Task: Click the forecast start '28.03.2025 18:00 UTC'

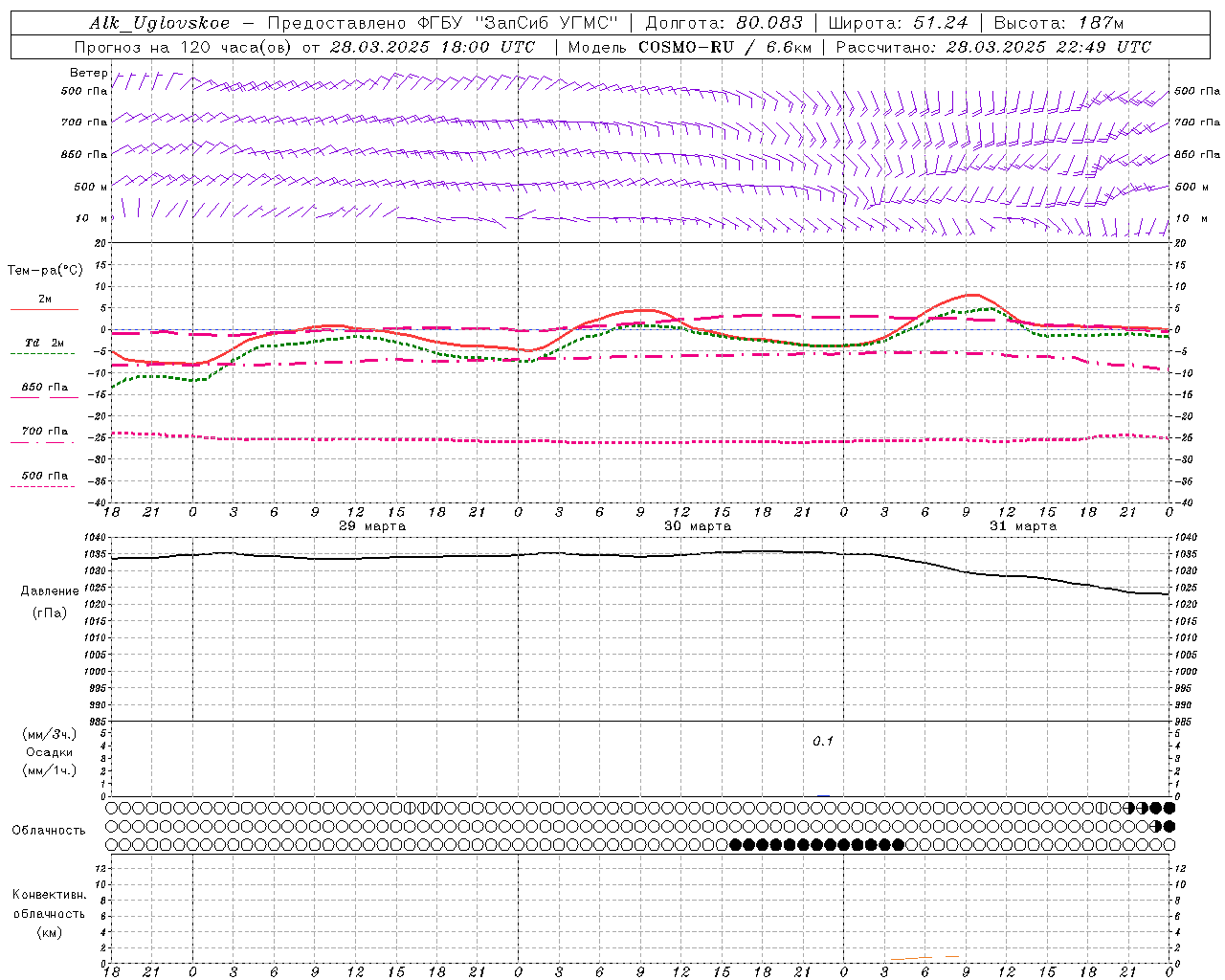Action: click(433, 47)
